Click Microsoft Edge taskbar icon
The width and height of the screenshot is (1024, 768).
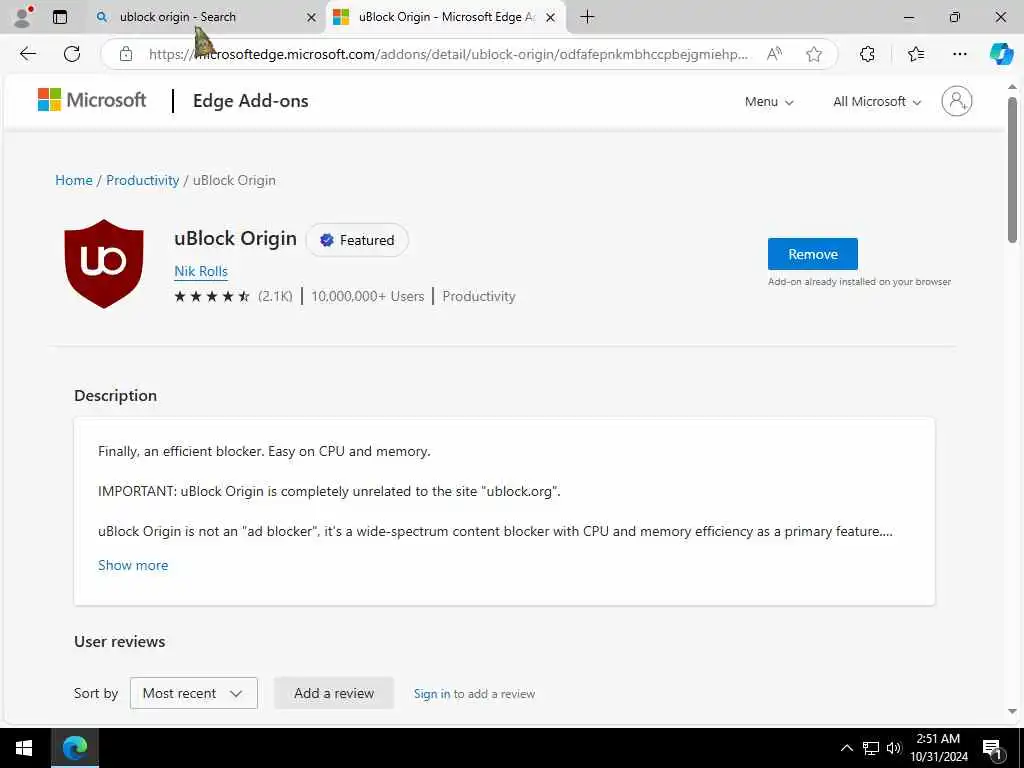pos(75,748)
